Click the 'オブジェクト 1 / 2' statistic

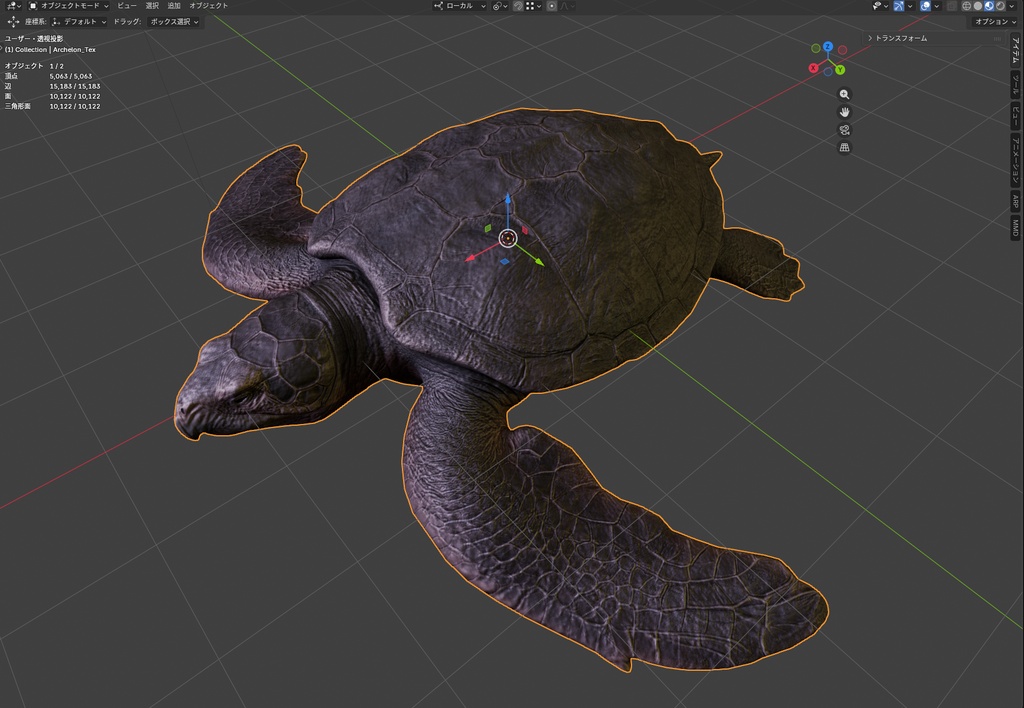coord(34,66)
